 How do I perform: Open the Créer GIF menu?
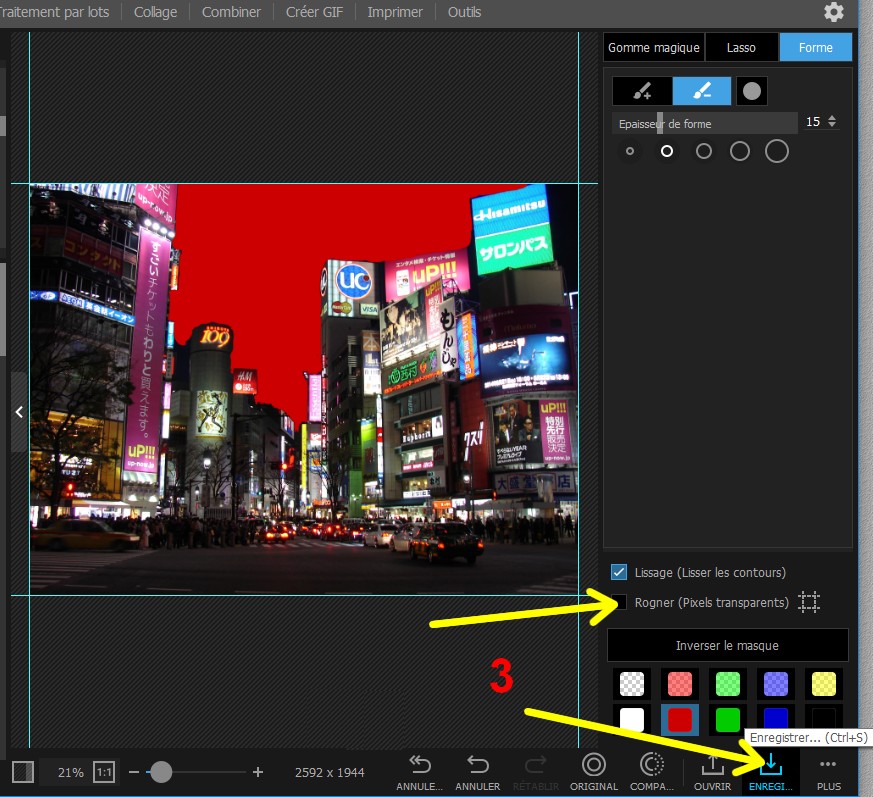(x=314, y=12)
